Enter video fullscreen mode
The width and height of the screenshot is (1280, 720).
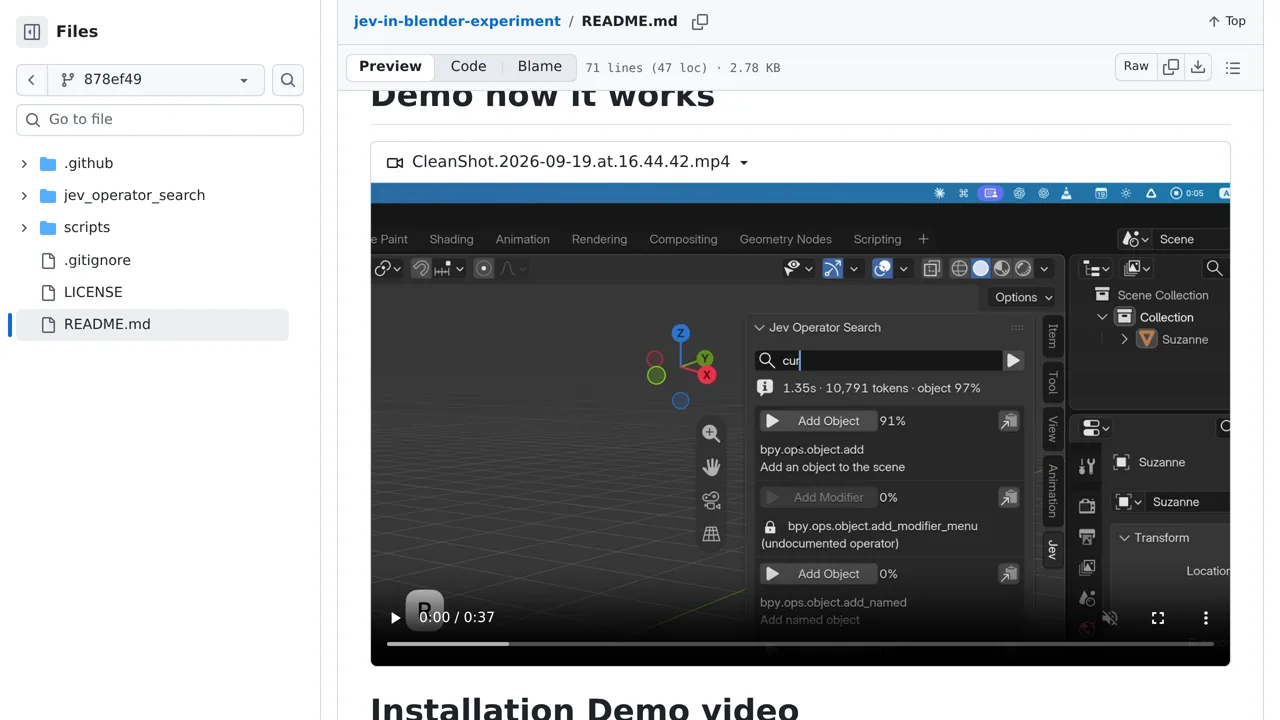pyautogui.click(x=1158, y=618)
